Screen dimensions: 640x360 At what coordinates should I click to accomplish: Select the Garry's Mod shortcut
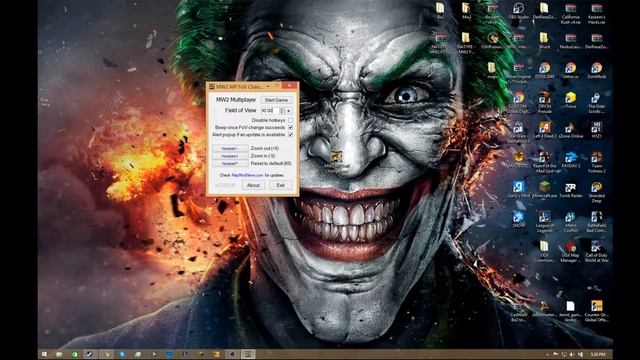tap(518, 190)
